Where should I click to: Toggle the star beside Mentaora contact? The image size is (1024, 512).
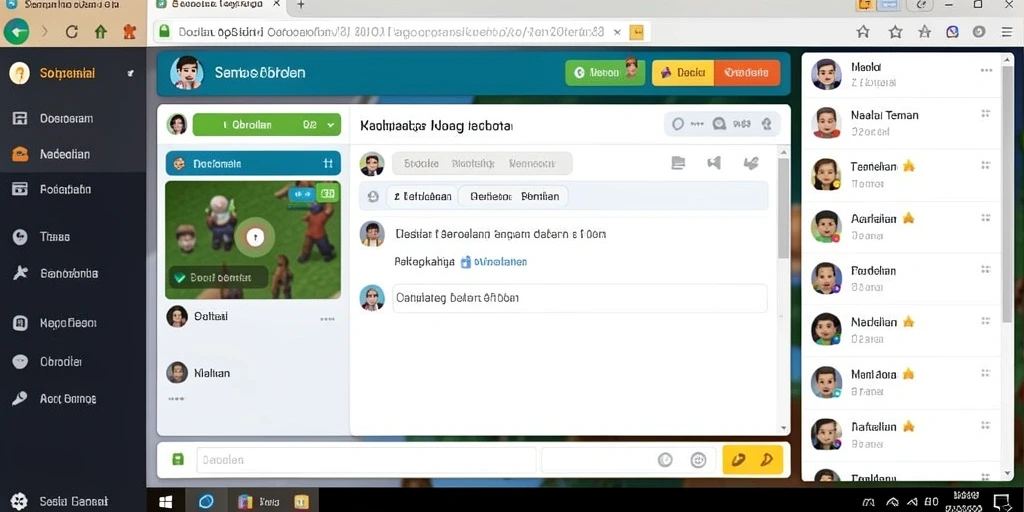pyautogui.click(x=908, y=374)
